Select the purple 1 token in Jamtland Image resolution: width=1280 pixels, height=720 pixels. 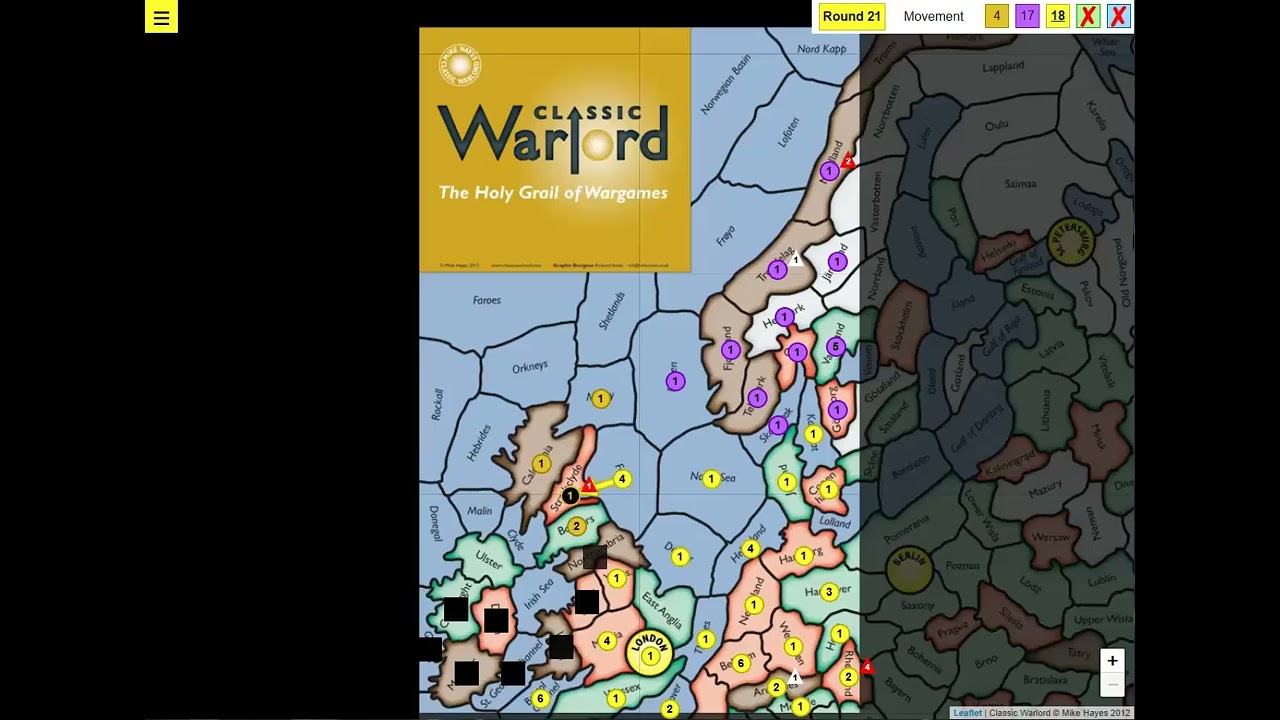tap(837, 262)
